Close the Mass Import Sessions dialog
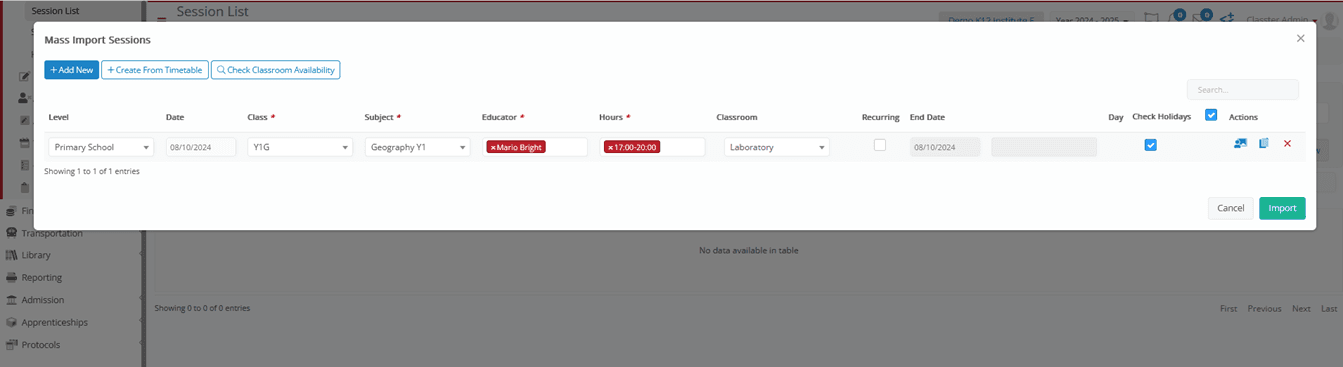The image size is (1343, 367). pyautogui.click(x=1300, y=38)
